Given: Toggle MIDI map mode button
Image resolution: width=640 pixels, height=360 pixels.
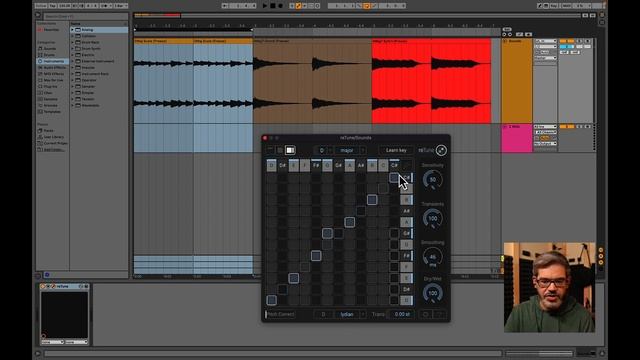Looking at the screenshot, I should coord(567,6).
